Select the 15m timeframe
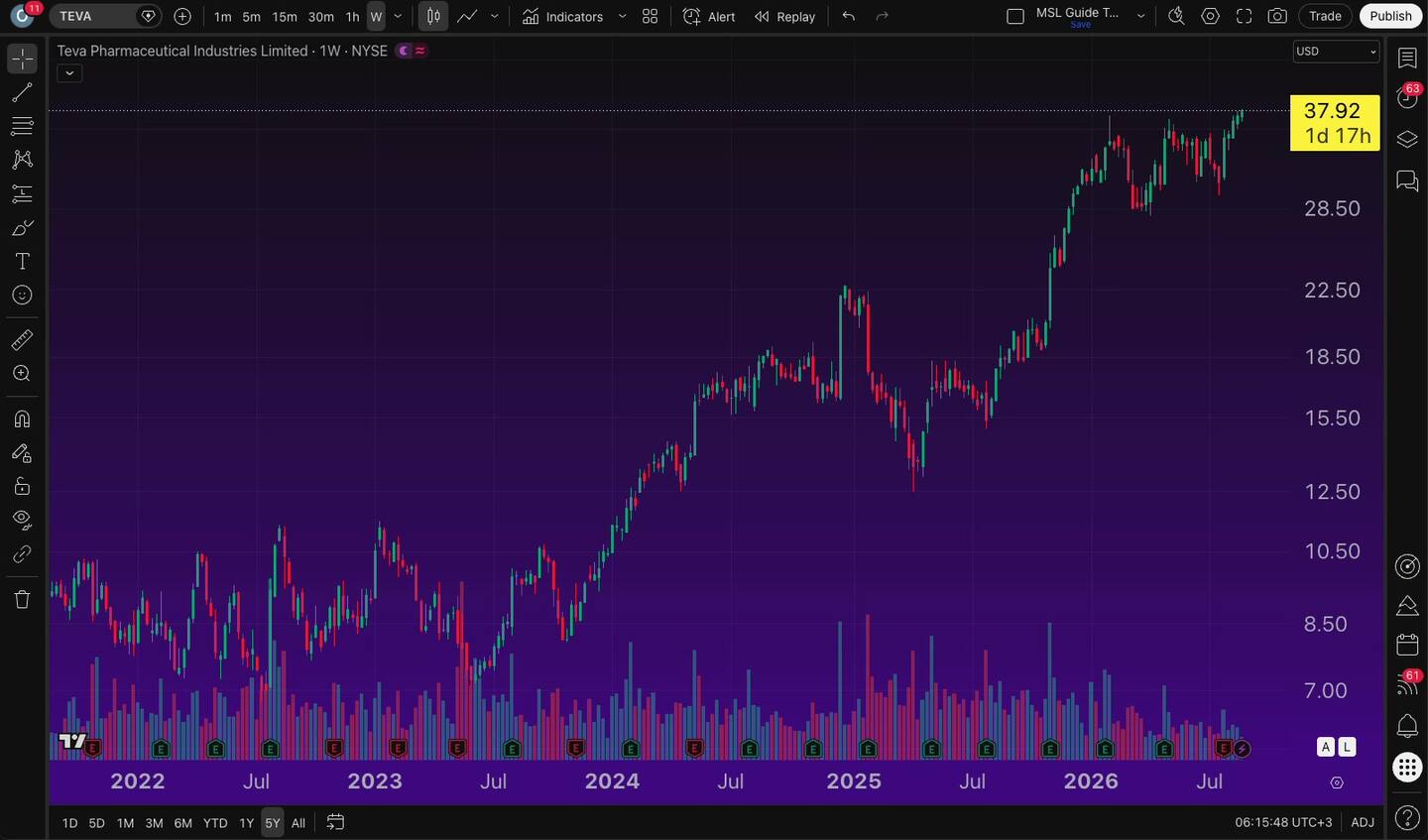 [x=285, y=17]
